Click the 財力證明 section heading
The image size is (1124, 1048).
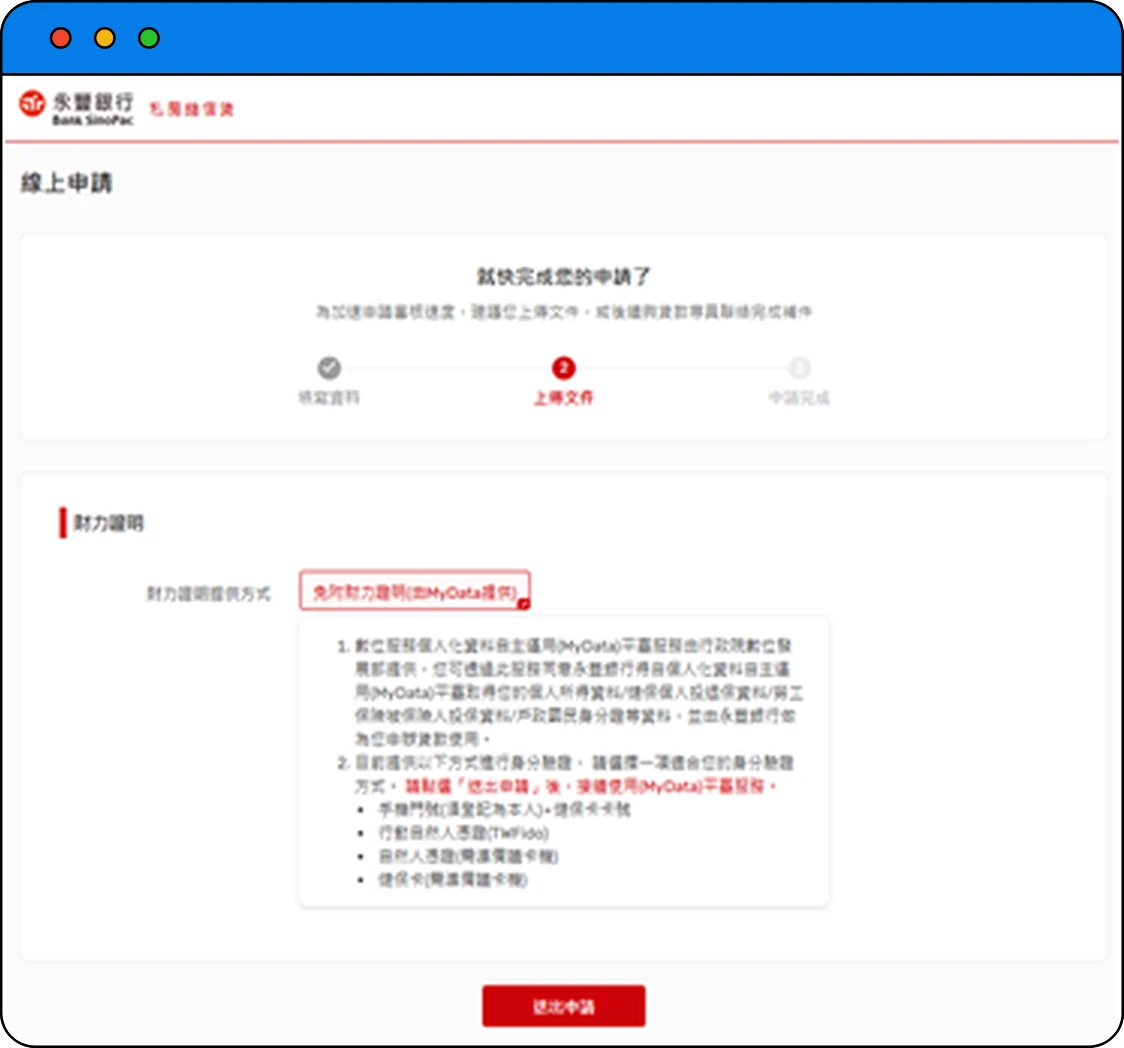109,523
